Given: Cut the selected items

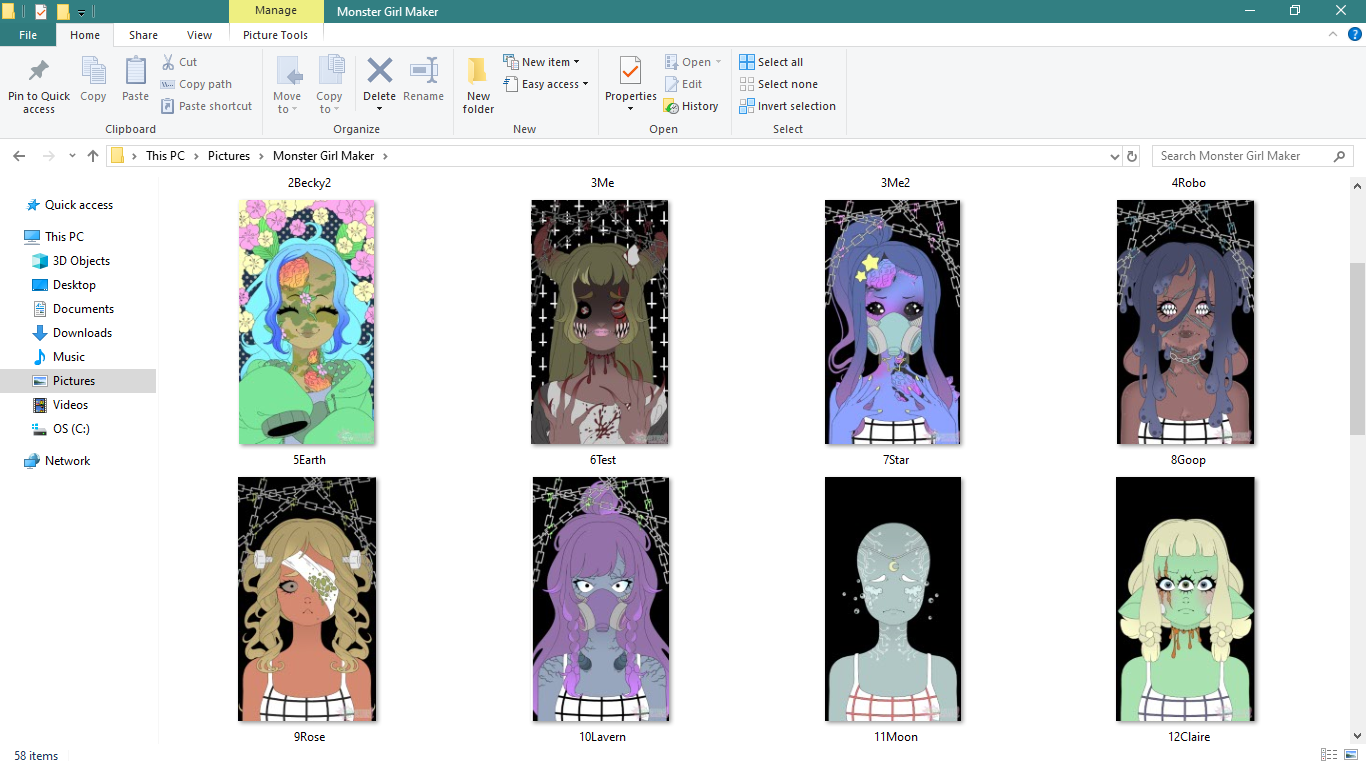Looking at the screenshot, I should point(180,62).
